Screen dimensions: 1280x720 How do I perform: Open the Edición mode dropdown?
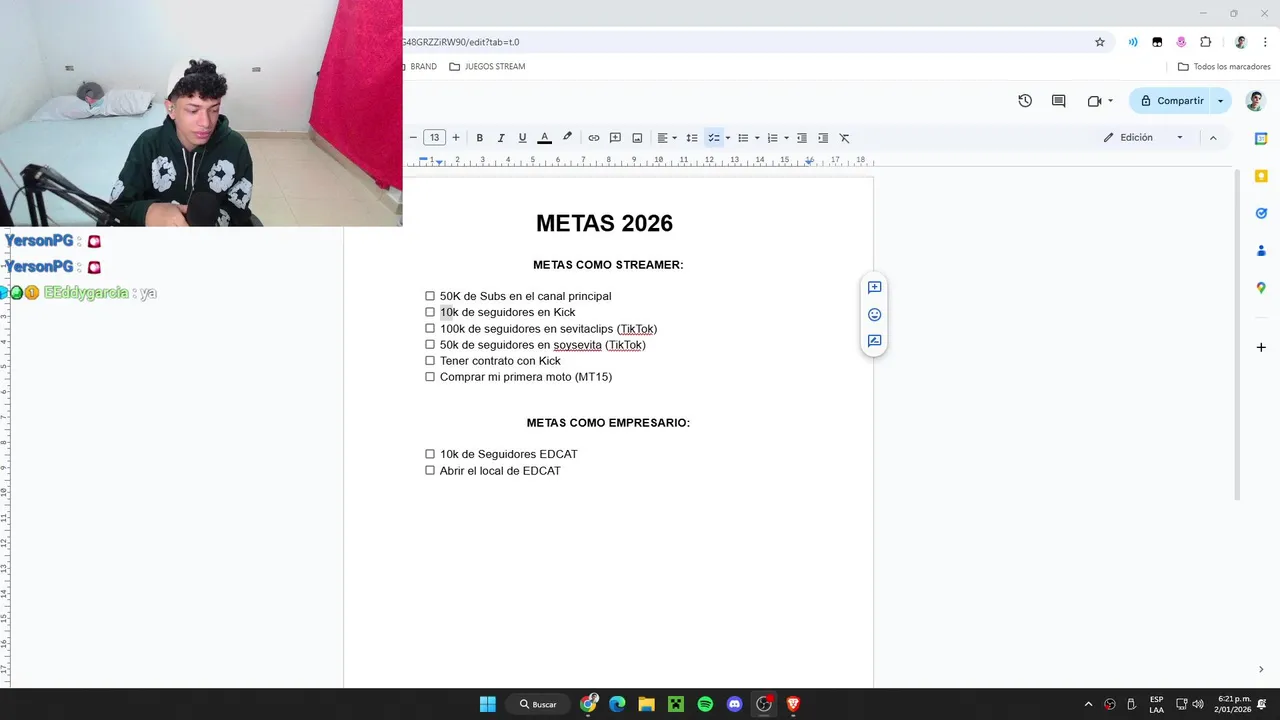1144,138
